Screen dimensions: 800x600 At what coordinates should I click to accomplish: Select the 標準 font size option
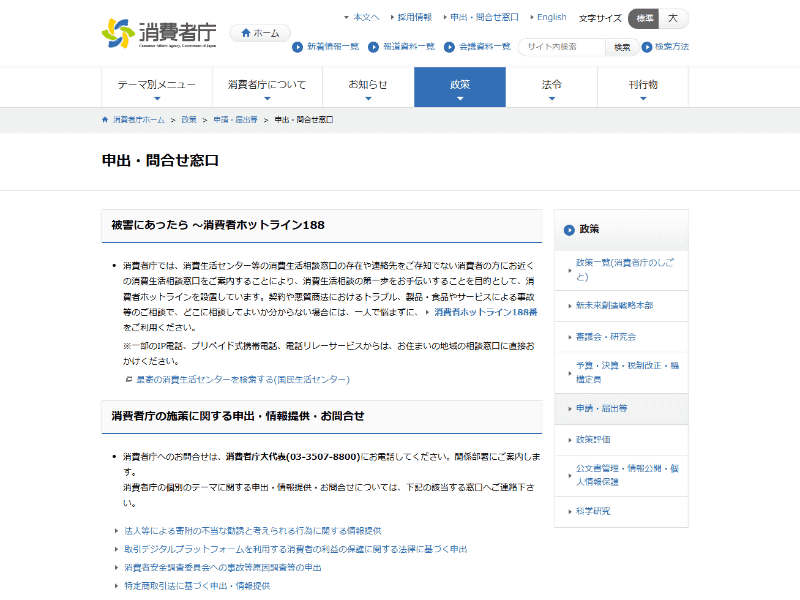click(x=644, y=17)
